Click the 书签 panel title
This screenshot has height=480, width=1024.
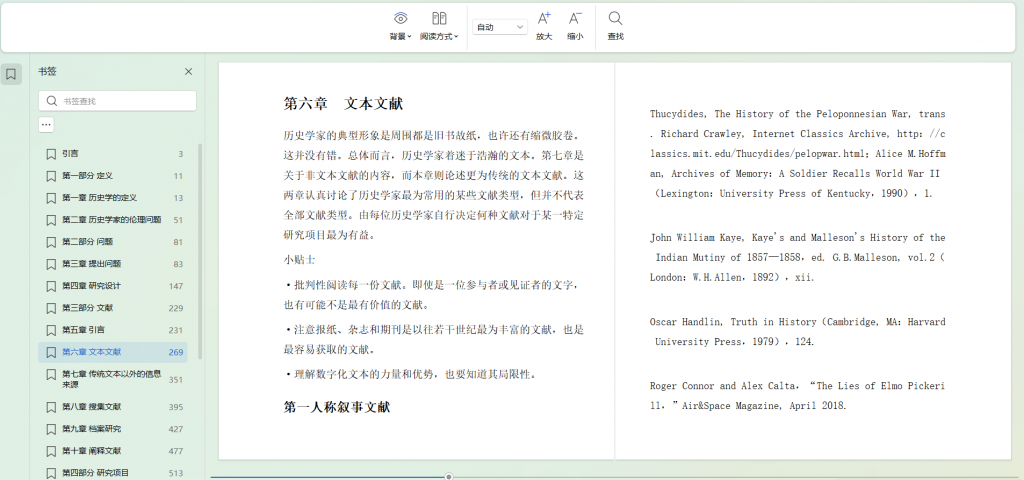tap(47, 72)
